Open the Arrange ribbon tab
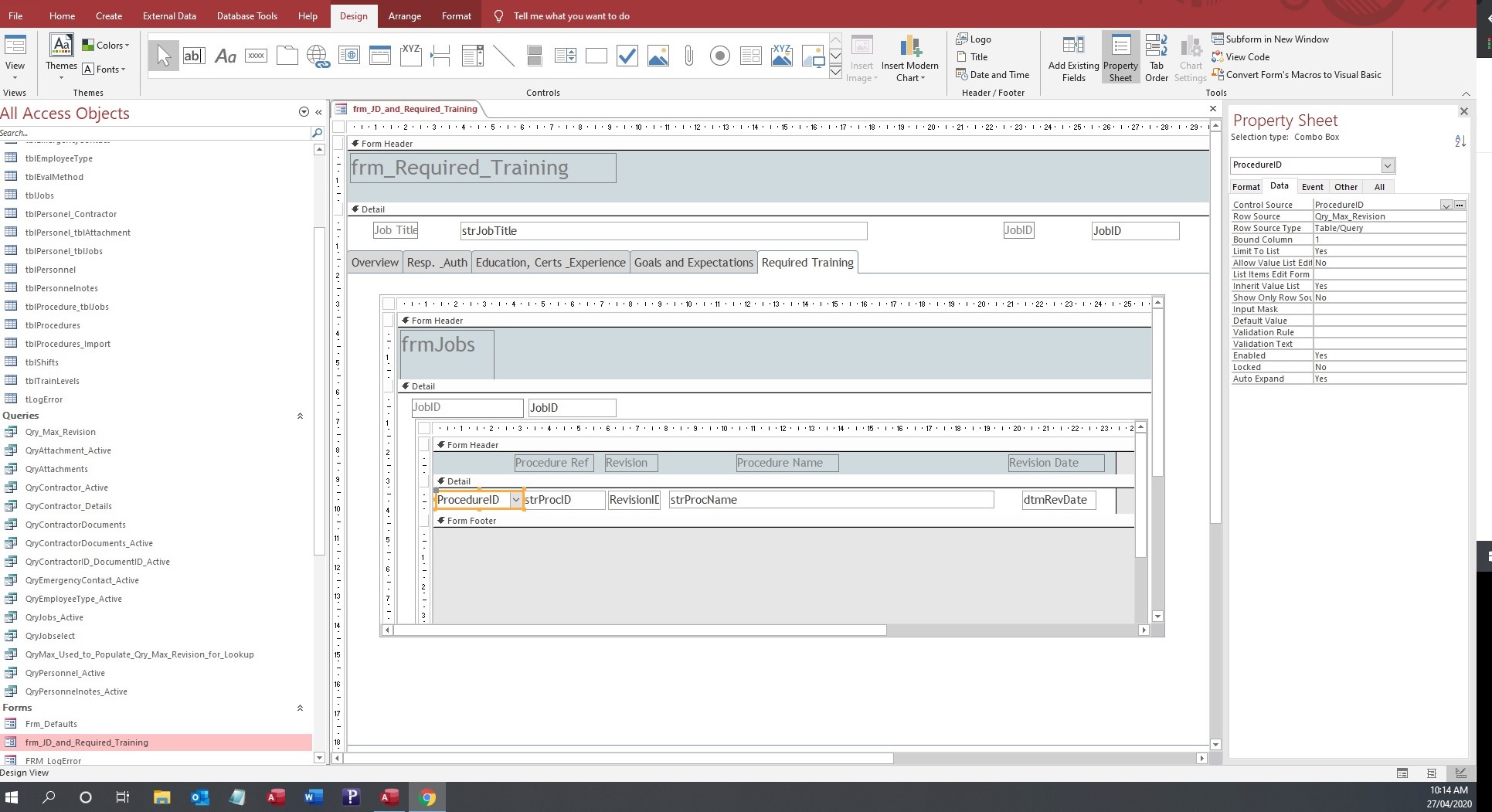The image size is (1492, 812). [x=404, y=15]
